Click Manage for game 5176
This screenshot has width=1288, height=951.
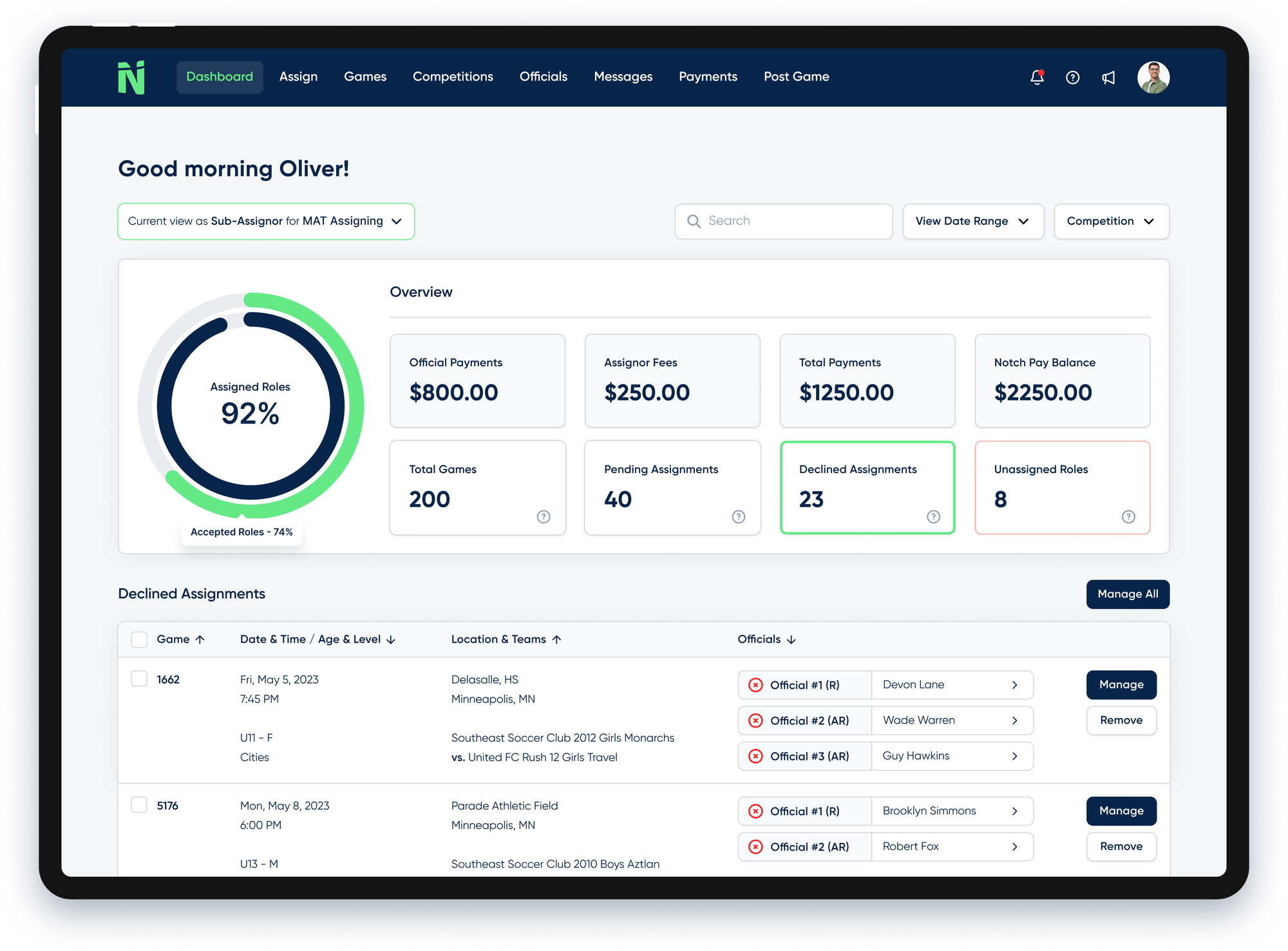(1121, 811)
